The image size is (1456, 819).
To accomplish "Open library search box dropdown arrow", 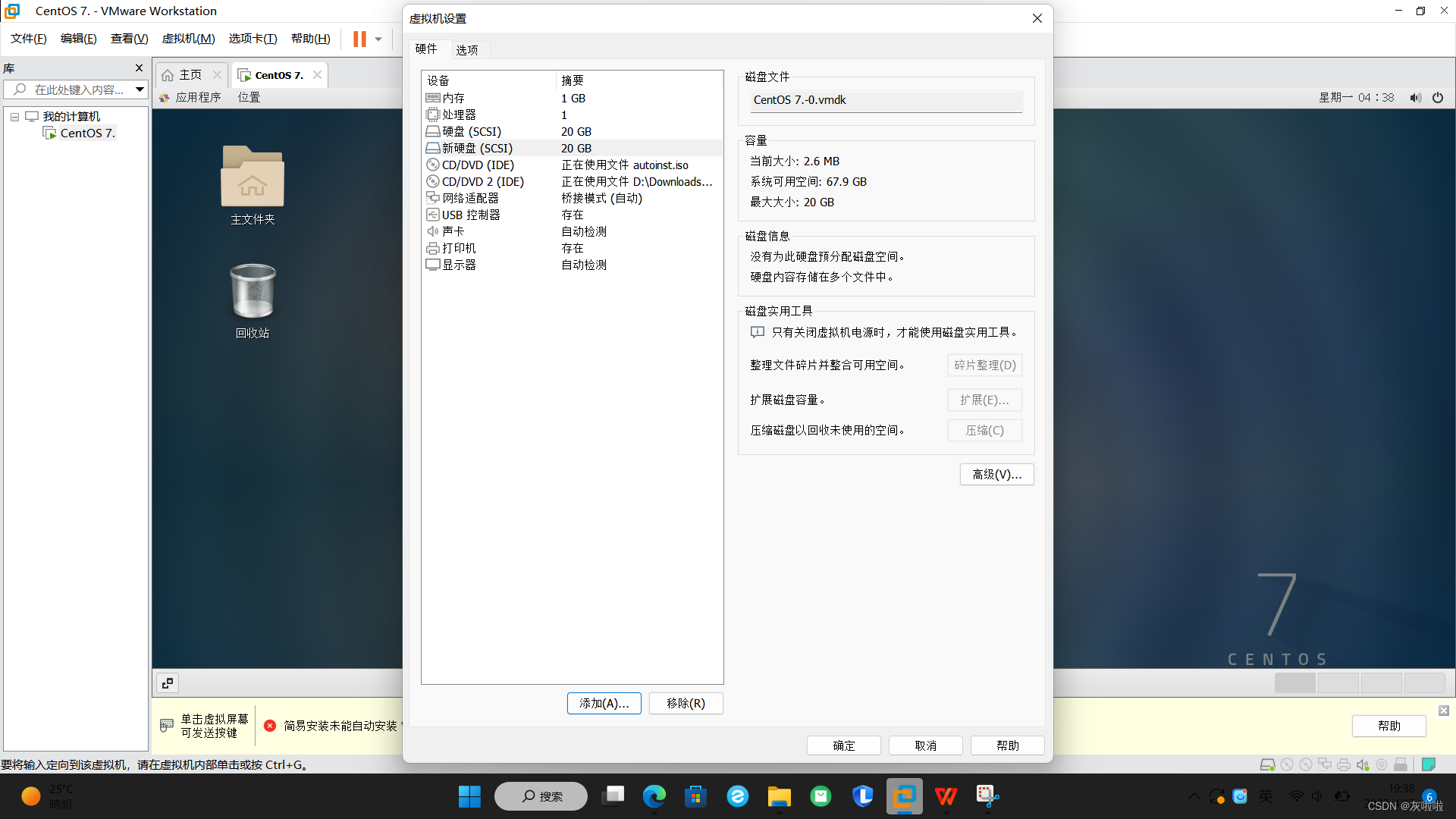I will 140,89.
